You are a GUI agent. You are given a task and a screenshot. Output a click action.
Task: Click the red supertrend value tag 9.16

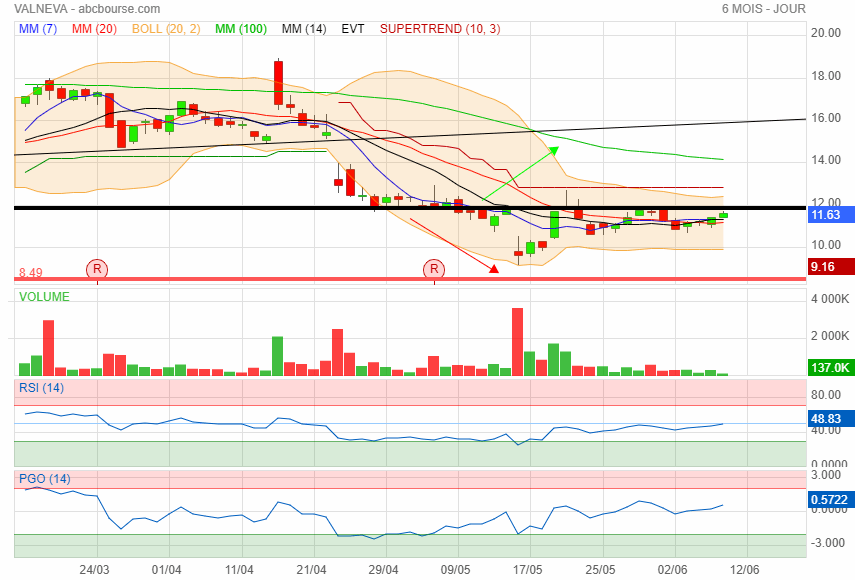coord(831,267)
